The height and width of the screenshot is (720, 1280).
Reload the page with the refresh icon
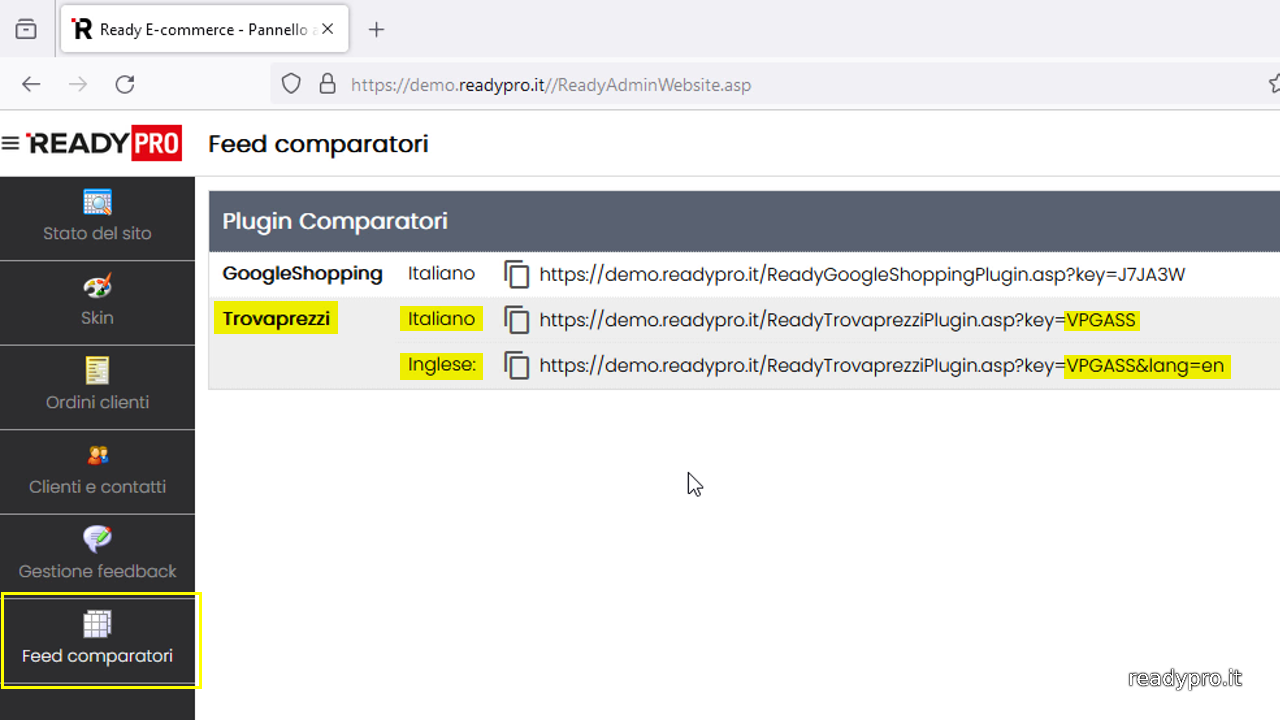tap(125, 84)
